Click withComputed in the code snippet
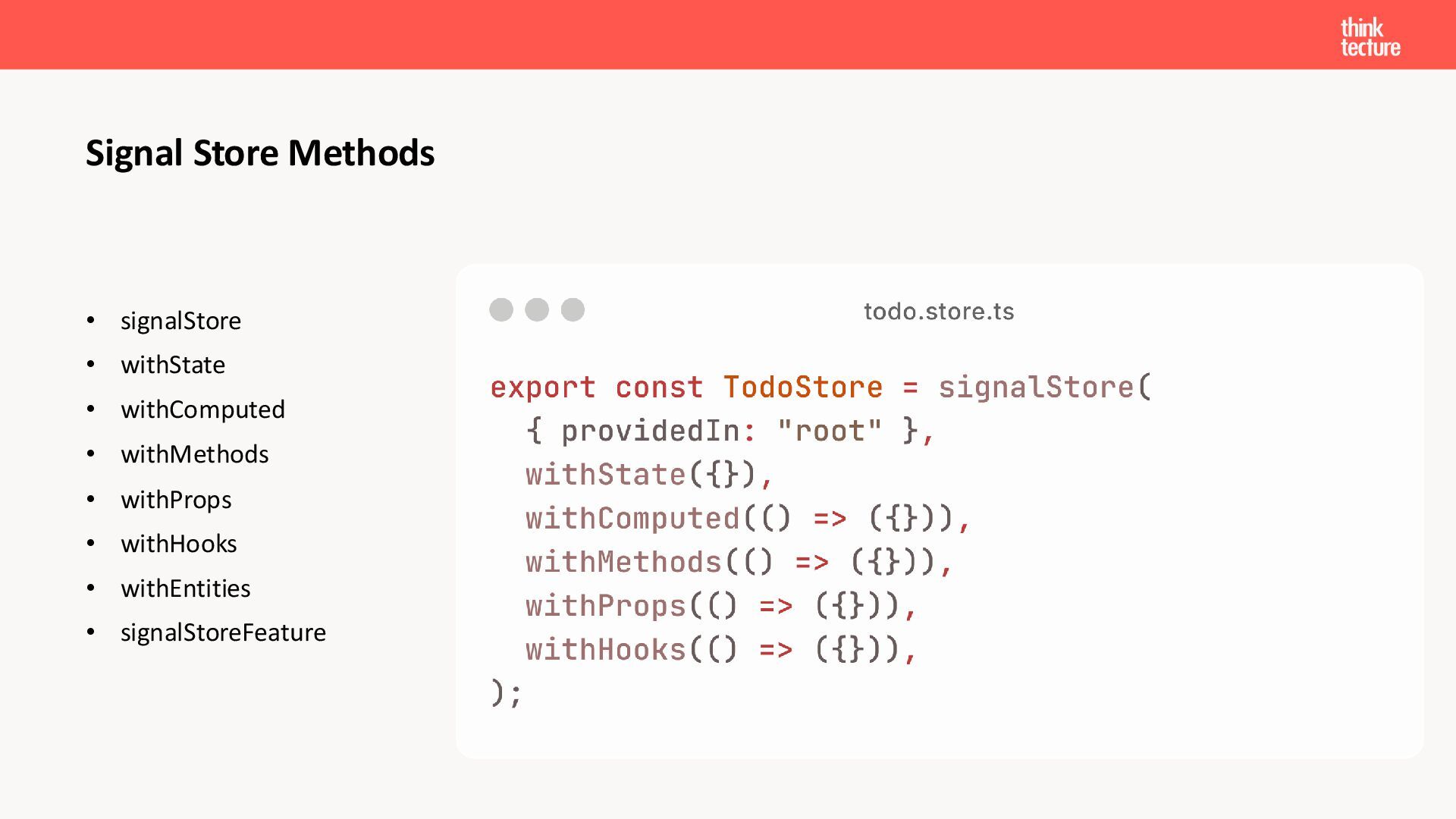 coord(632,519)
